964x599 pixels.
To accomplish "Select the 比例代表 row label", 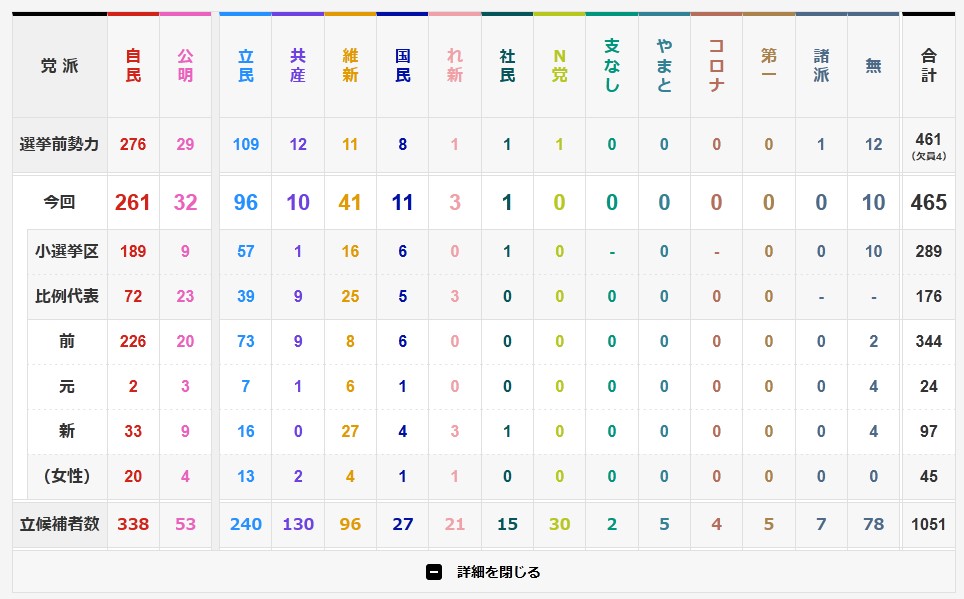I will coord(67,296).
